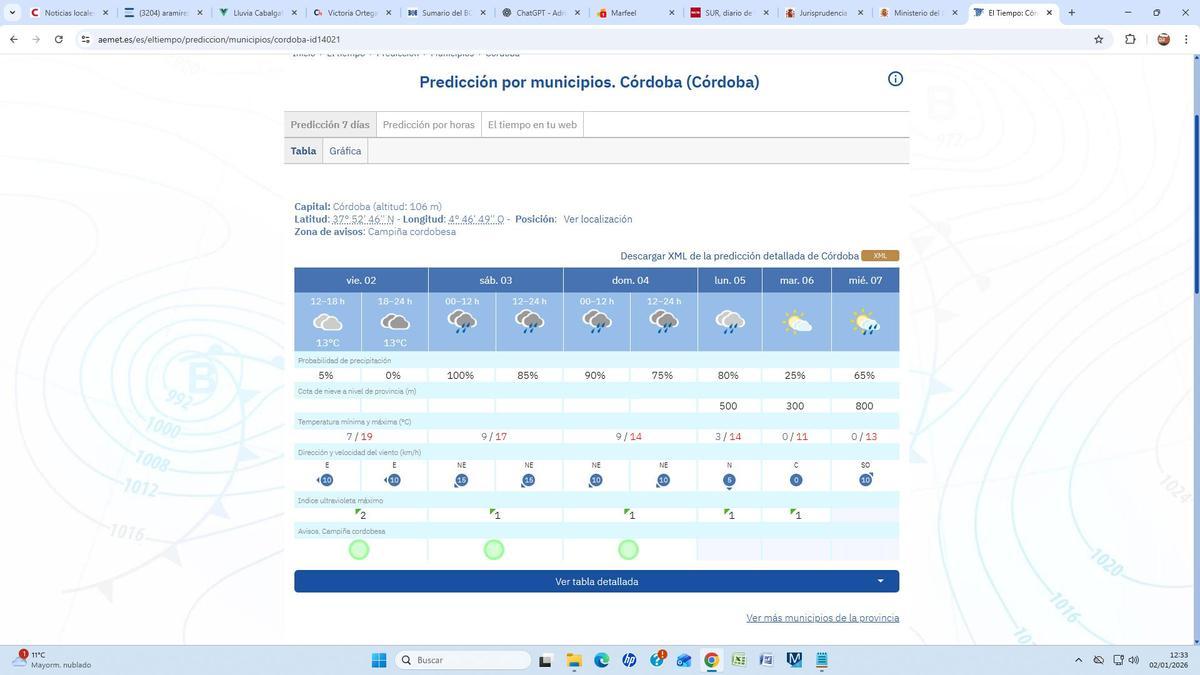Switch to the 'Predicción por horas' tab
Screen dimensions: 1200x675
click(430, 124)
